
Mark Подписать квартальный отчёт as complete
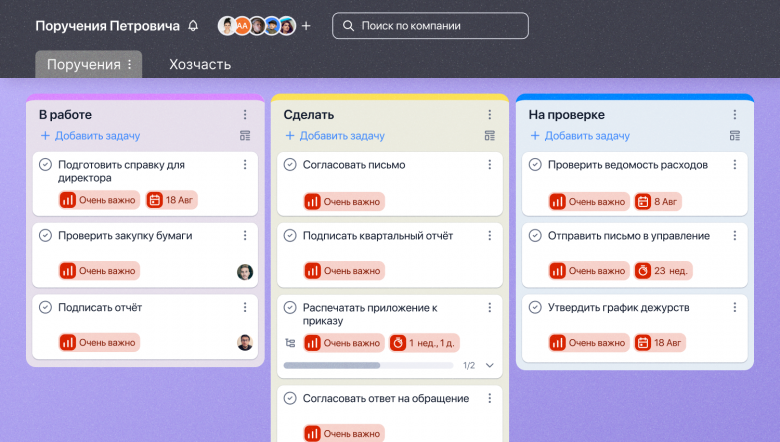[290, 236]
